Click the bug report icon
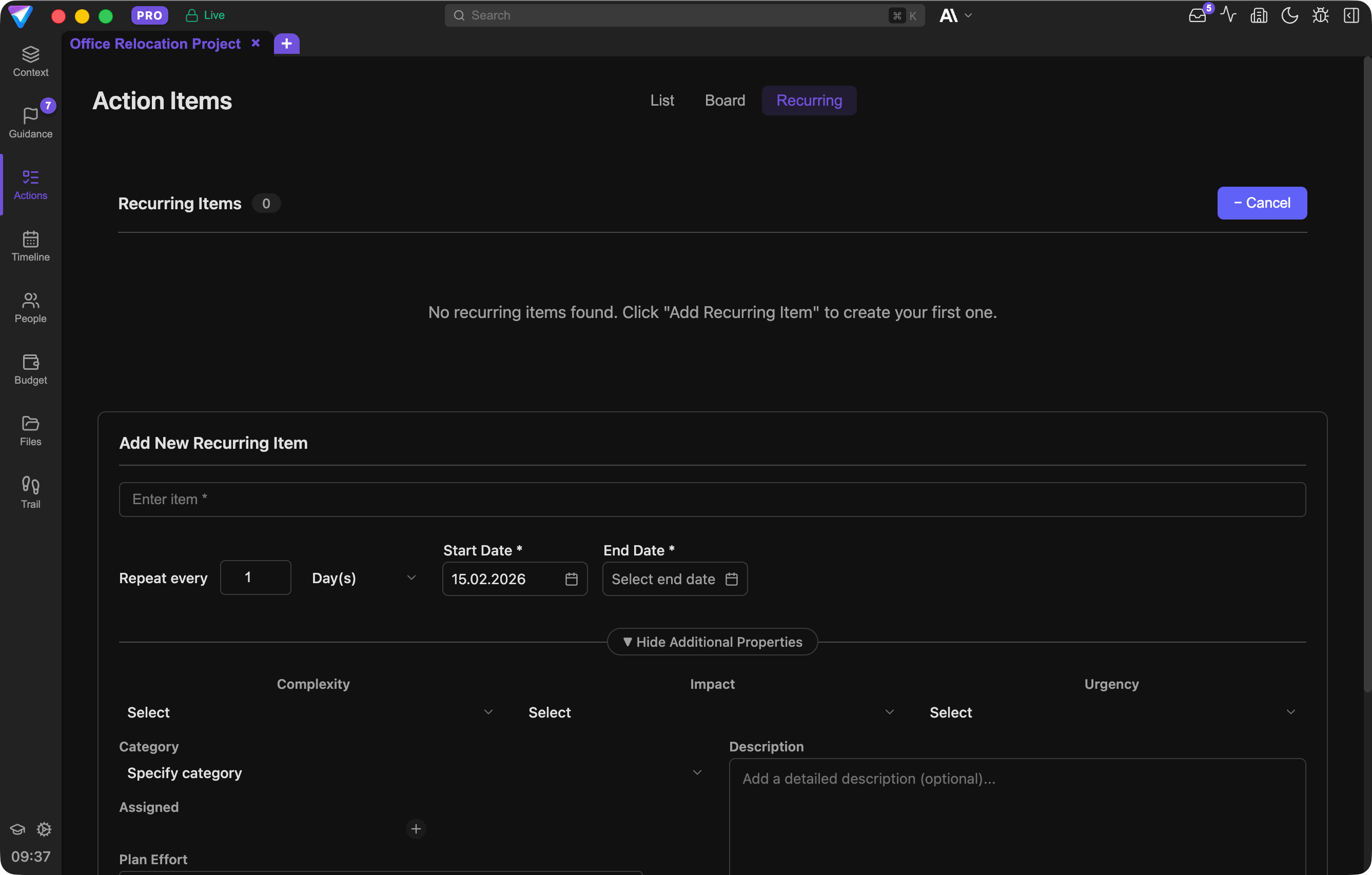 1320,15
